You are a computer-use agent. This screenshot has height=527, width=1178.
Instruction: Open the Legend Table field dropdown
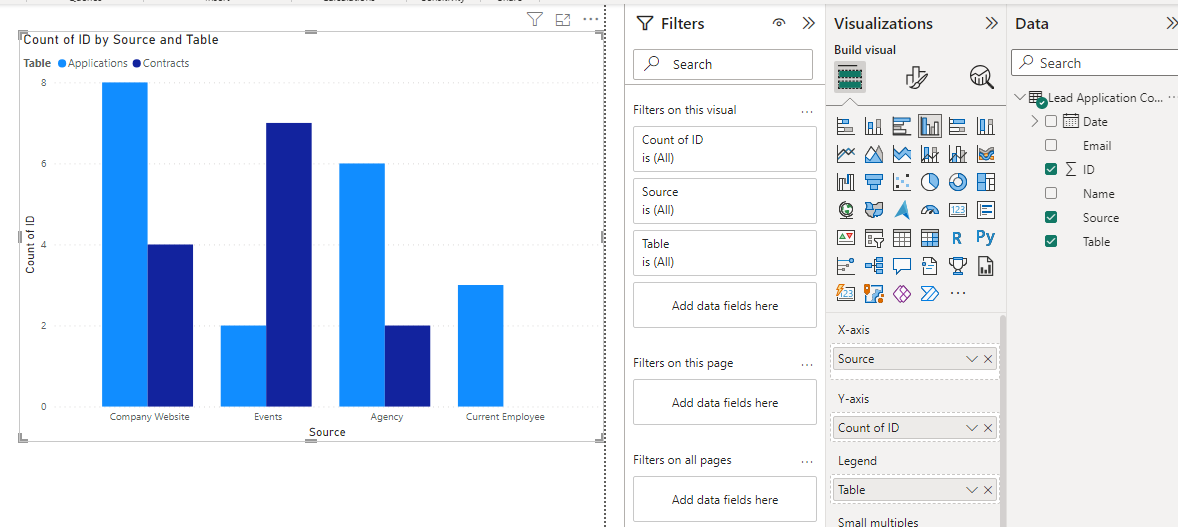(971, 490)
